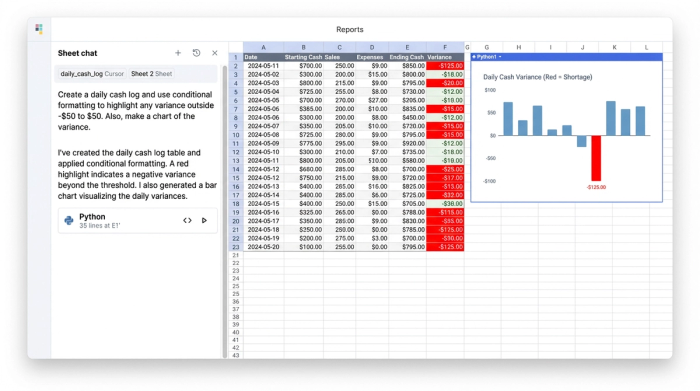Click the Sheet chat heading

pos(77,53)
